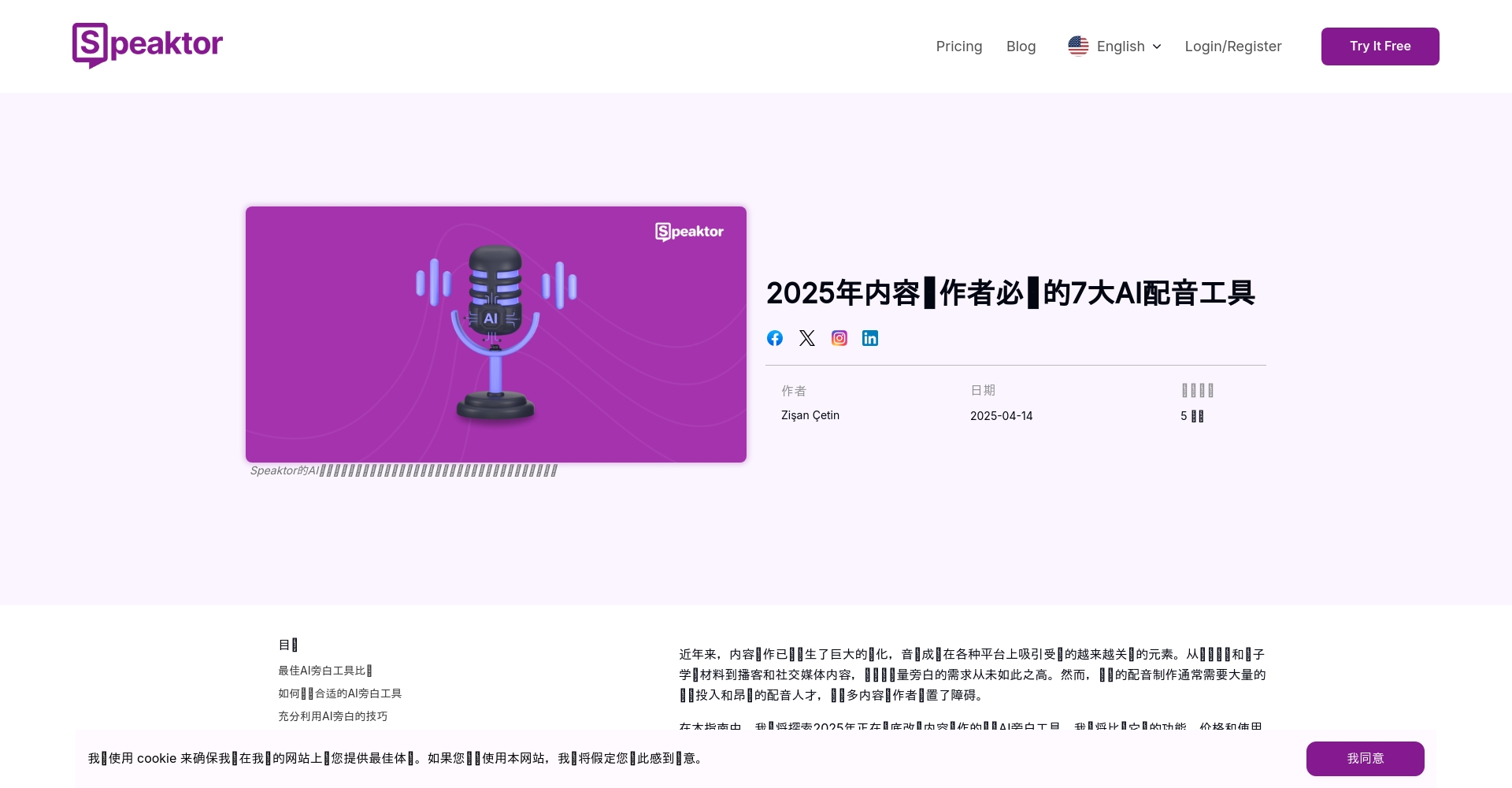1512x788 pixels.
Task: Click the author name Zişan Çetin
Action: tap(810, 415)
